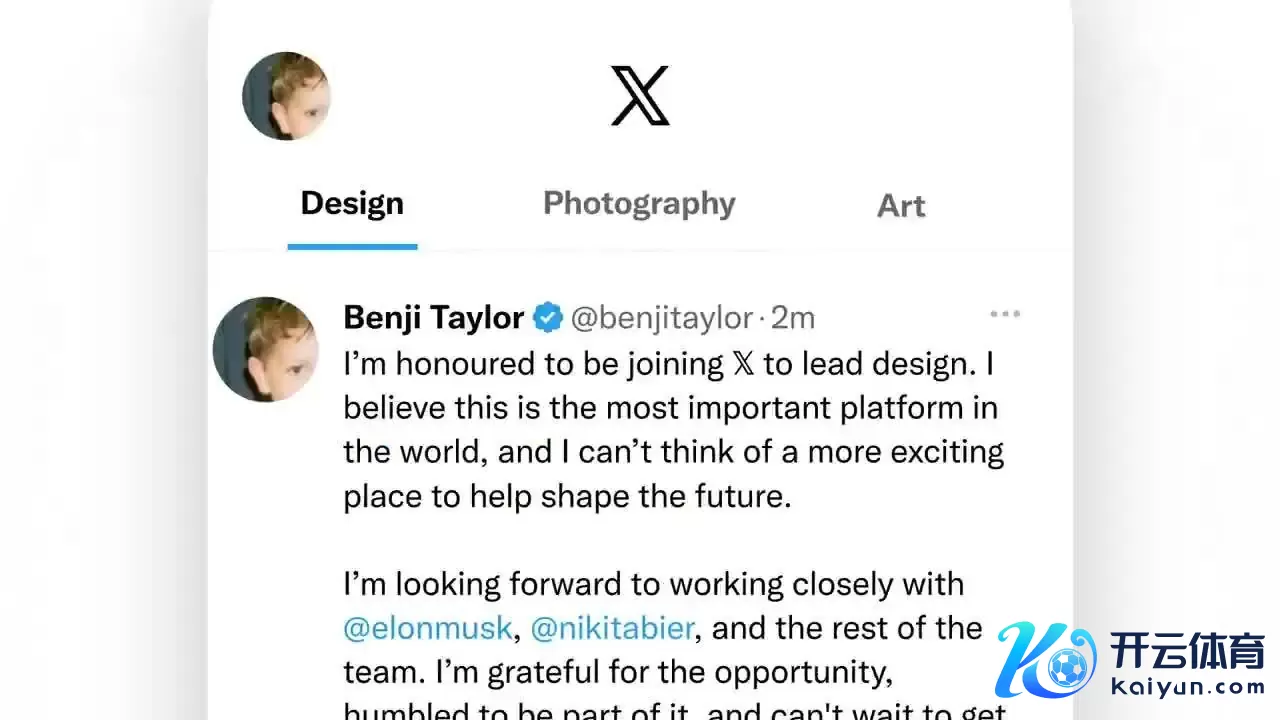Click the blue underline below the Design tab
The height and width of the screenshot is (720, 1280).
click(x=352, y=246)
